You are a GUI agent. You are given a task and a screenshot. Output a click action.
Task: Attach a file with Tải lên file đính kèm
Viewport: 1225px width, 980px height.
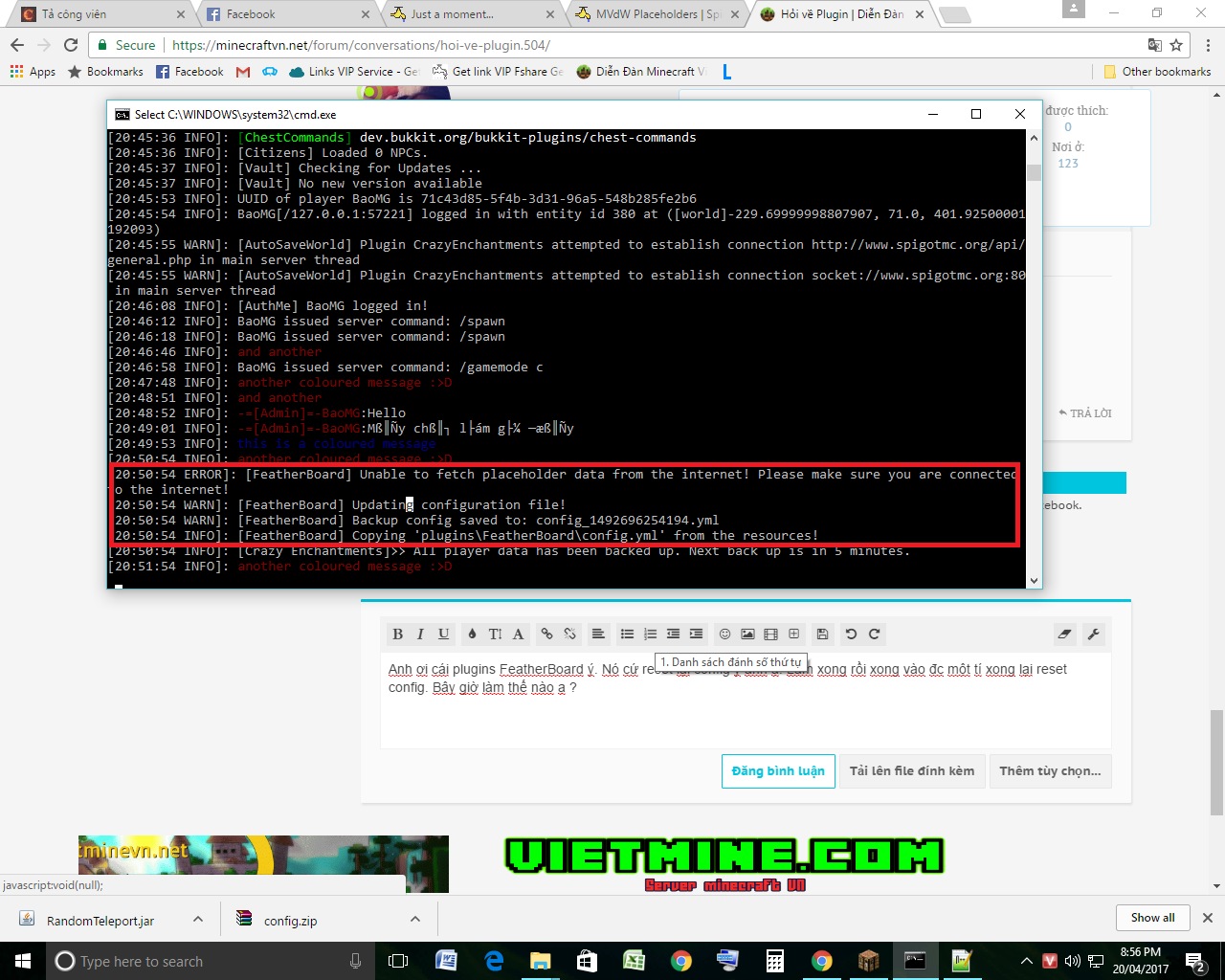pyautogui.click(x=910, y=771)
